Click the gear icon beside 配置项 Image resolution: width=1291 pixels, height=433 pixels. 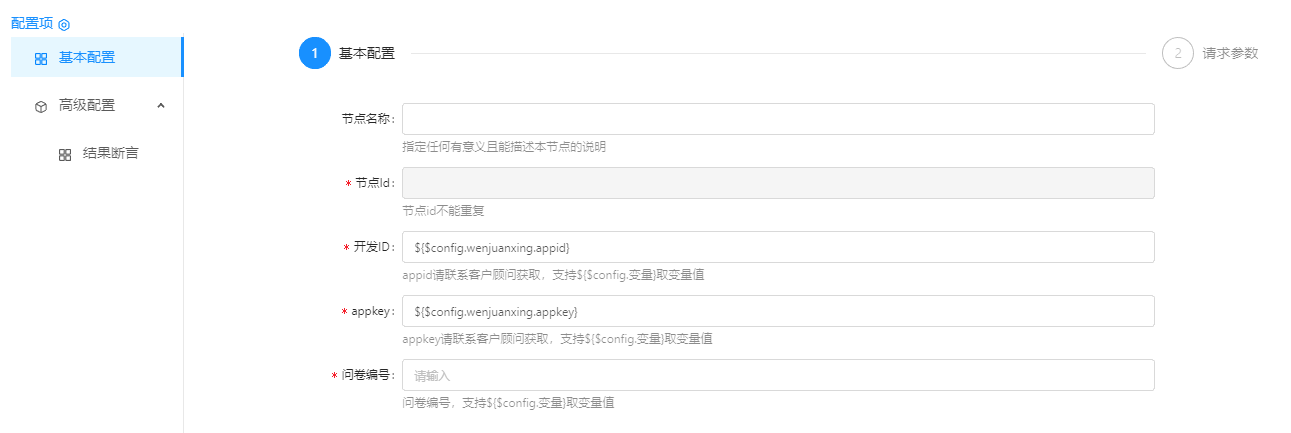64,24
